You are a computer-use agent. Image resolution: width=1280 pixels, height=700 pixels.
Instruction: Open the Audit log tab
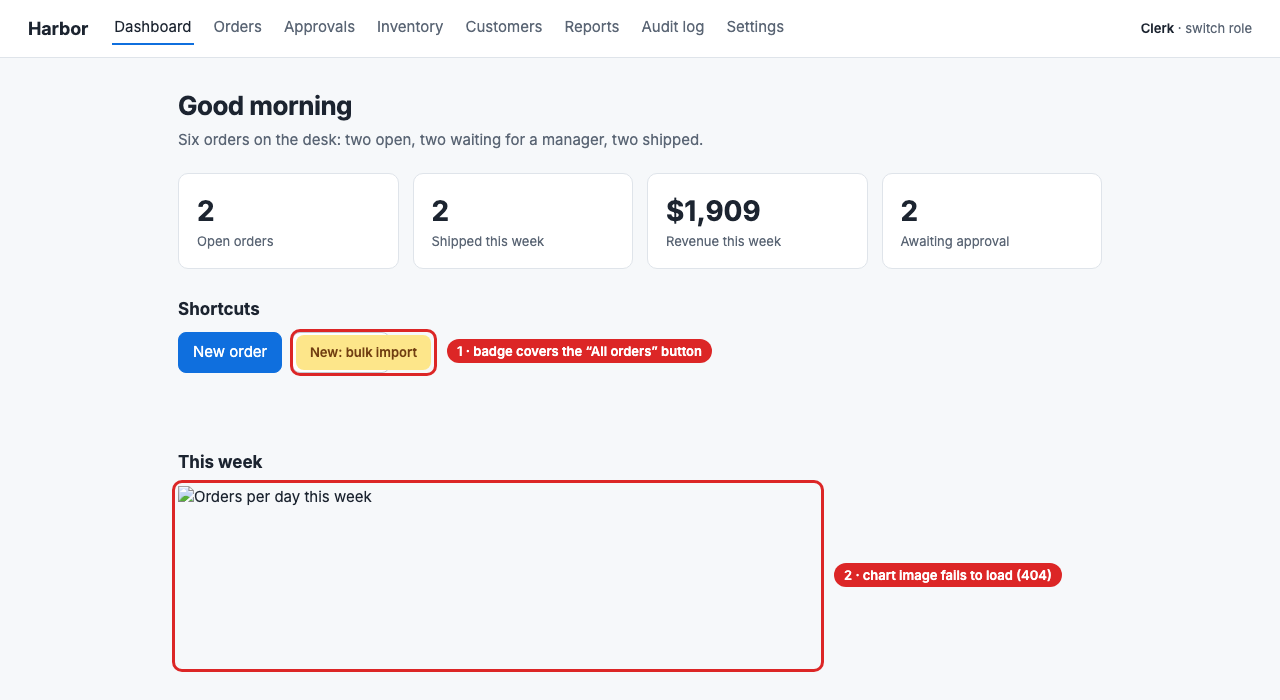673,27
